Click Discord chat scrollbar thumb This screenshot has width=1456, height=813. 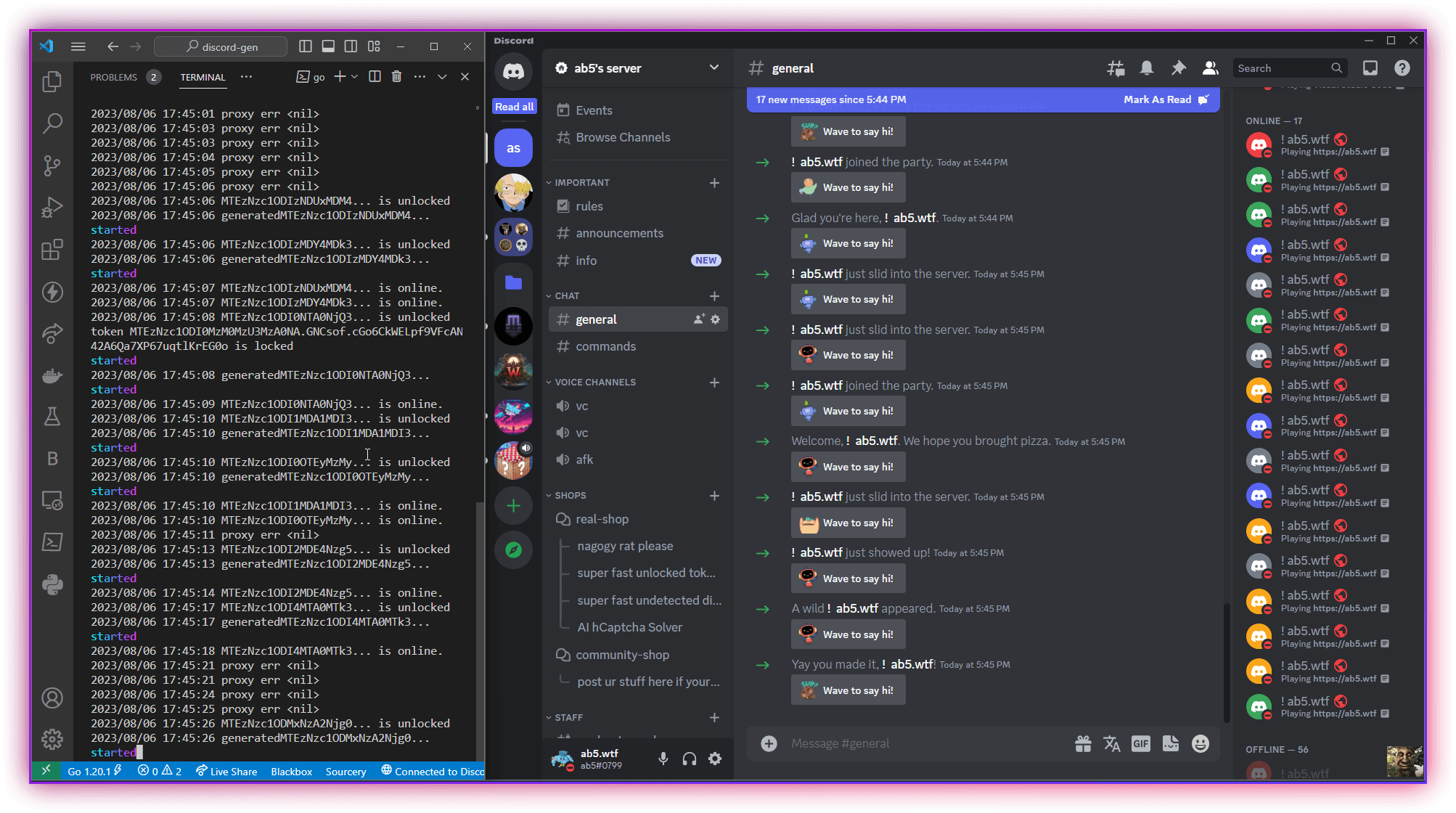[1226, 662]
